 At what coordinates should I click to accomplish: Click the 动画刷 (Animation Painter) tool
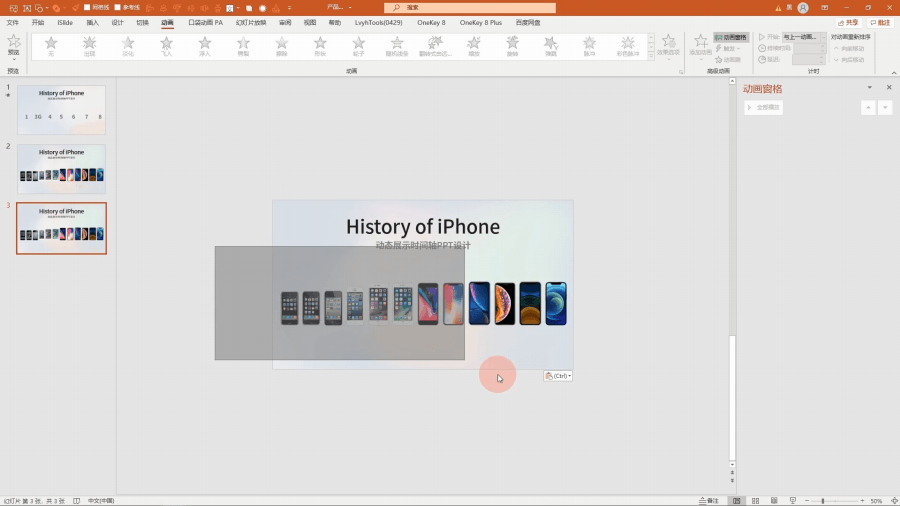tap(728, 60)
